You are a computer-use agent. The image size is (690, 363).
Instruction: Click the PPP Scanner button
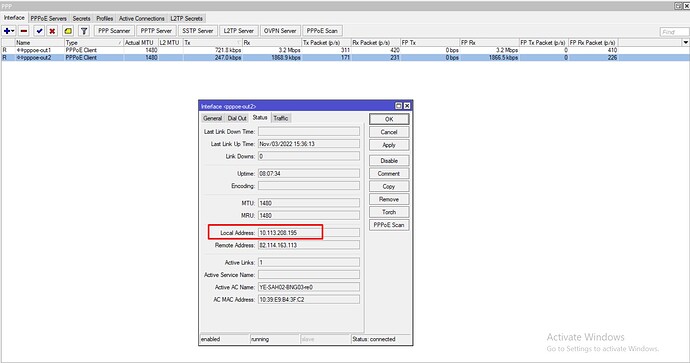point(114,31)
